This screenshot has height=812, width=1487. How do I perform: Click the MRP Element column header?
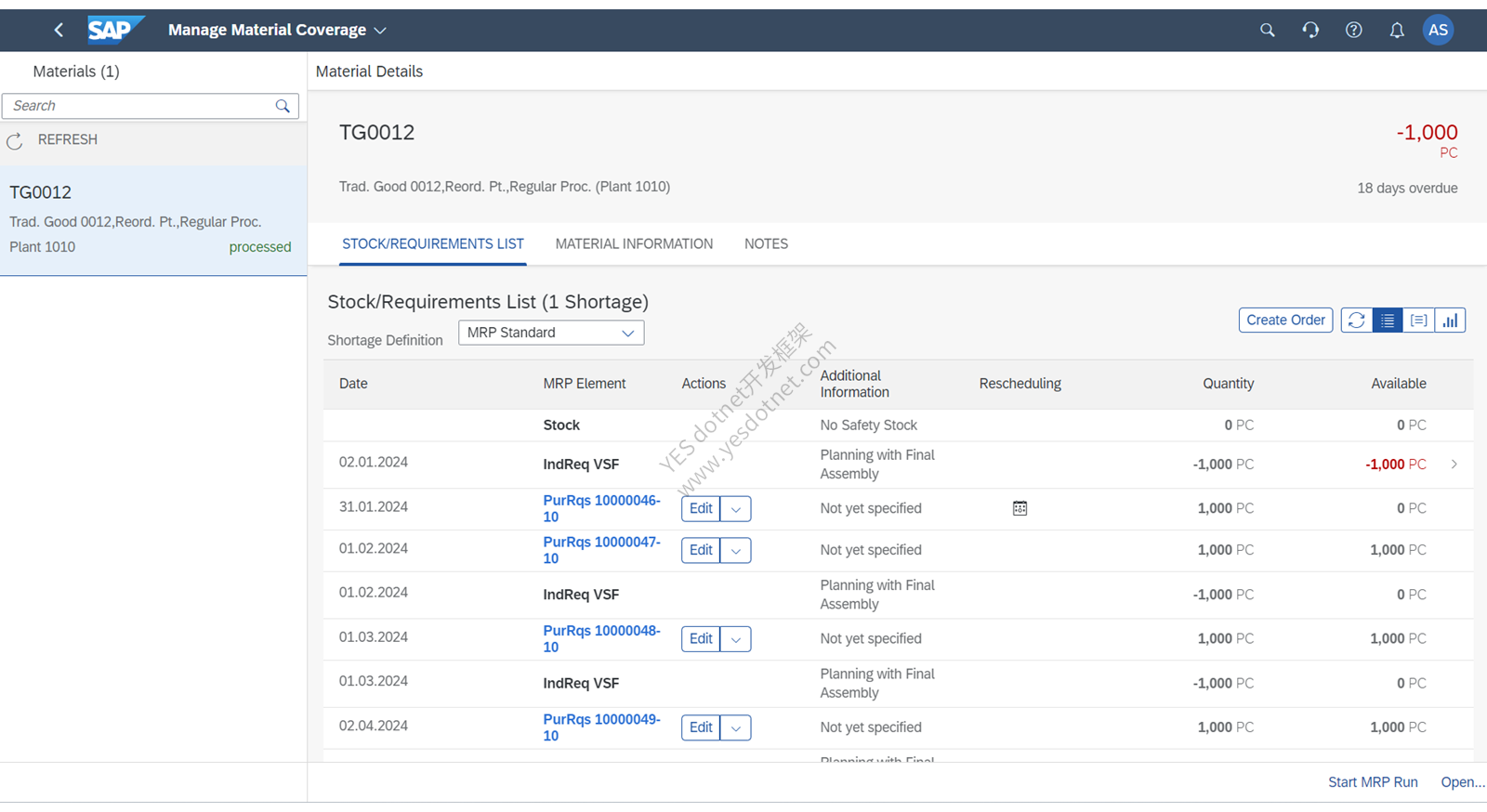coord(585,384)
